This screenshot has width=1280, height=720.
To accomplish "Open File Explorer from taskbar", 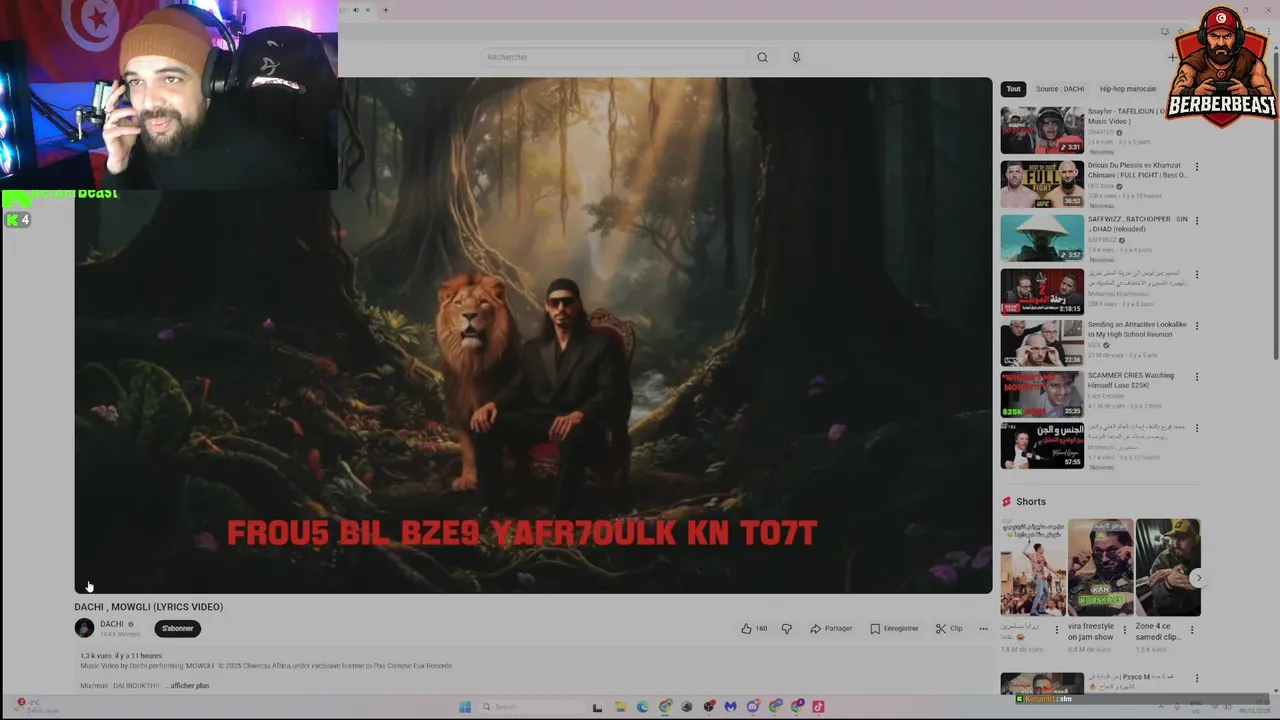I will click(620, 706).
